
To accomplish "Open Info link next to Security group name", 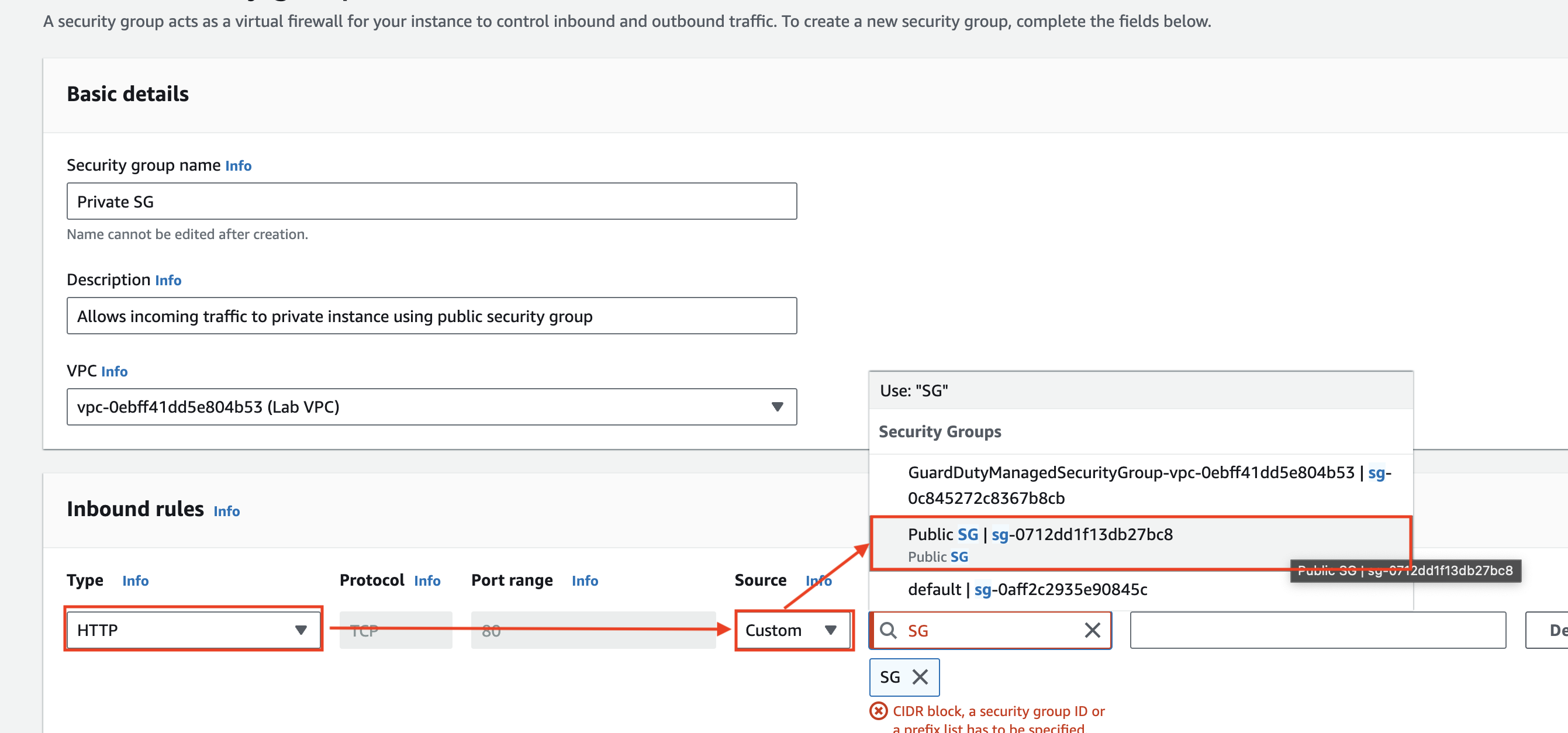I will tap(238, 165).
